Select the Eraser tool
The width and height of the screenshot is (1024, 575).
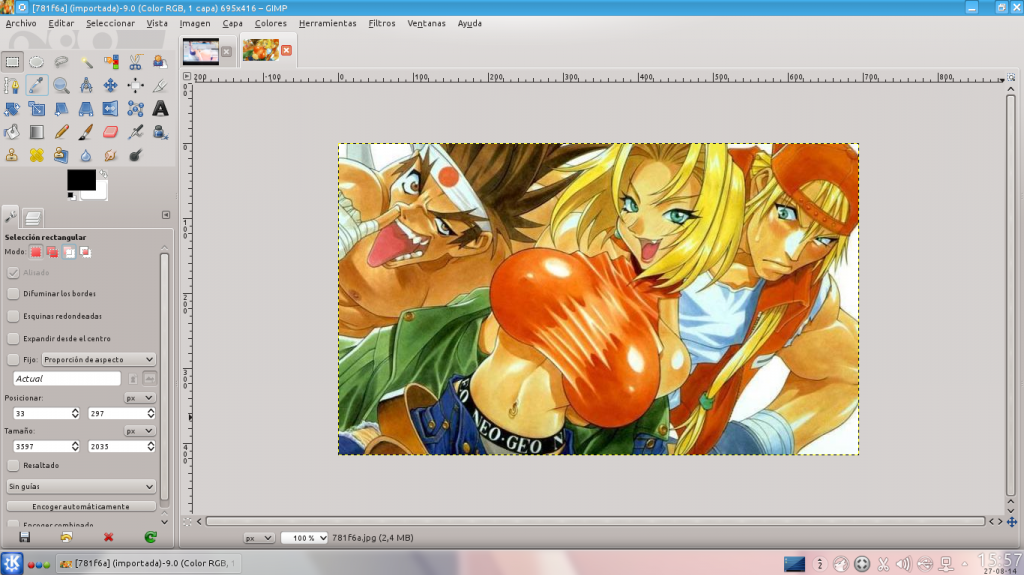coord(111,132)
